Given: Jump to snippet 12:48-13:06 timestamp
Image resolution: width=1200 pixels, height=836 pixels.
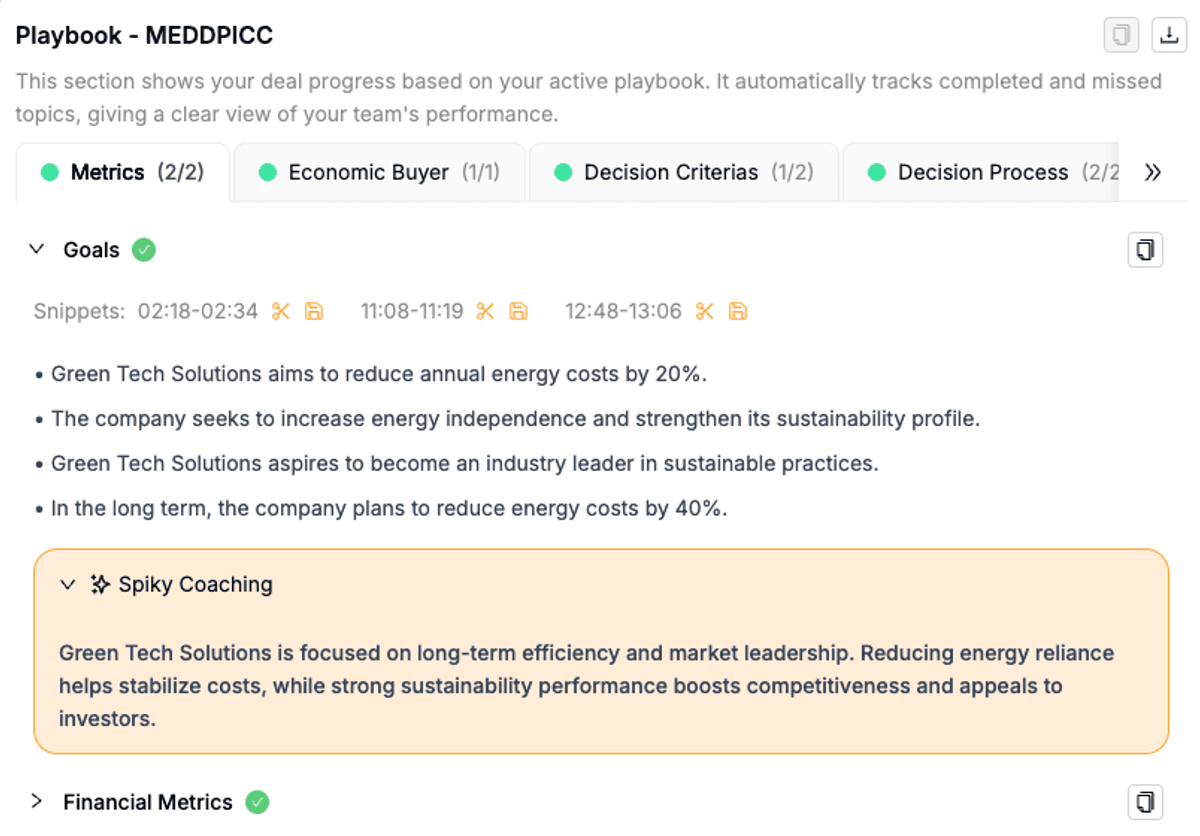Looking at the screenshot, I should point(623,311).
